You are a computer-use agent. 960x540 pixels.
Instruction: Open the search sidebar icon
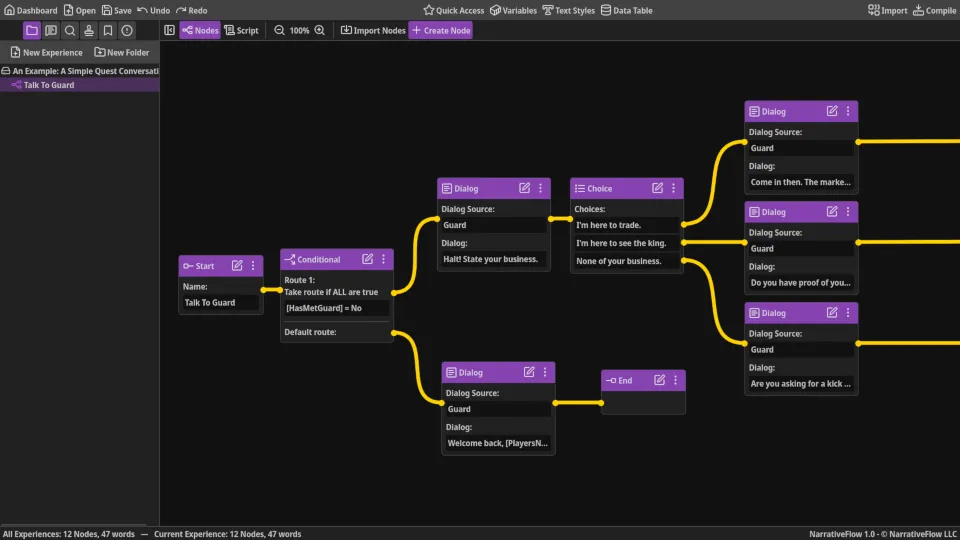coord(70,30)
